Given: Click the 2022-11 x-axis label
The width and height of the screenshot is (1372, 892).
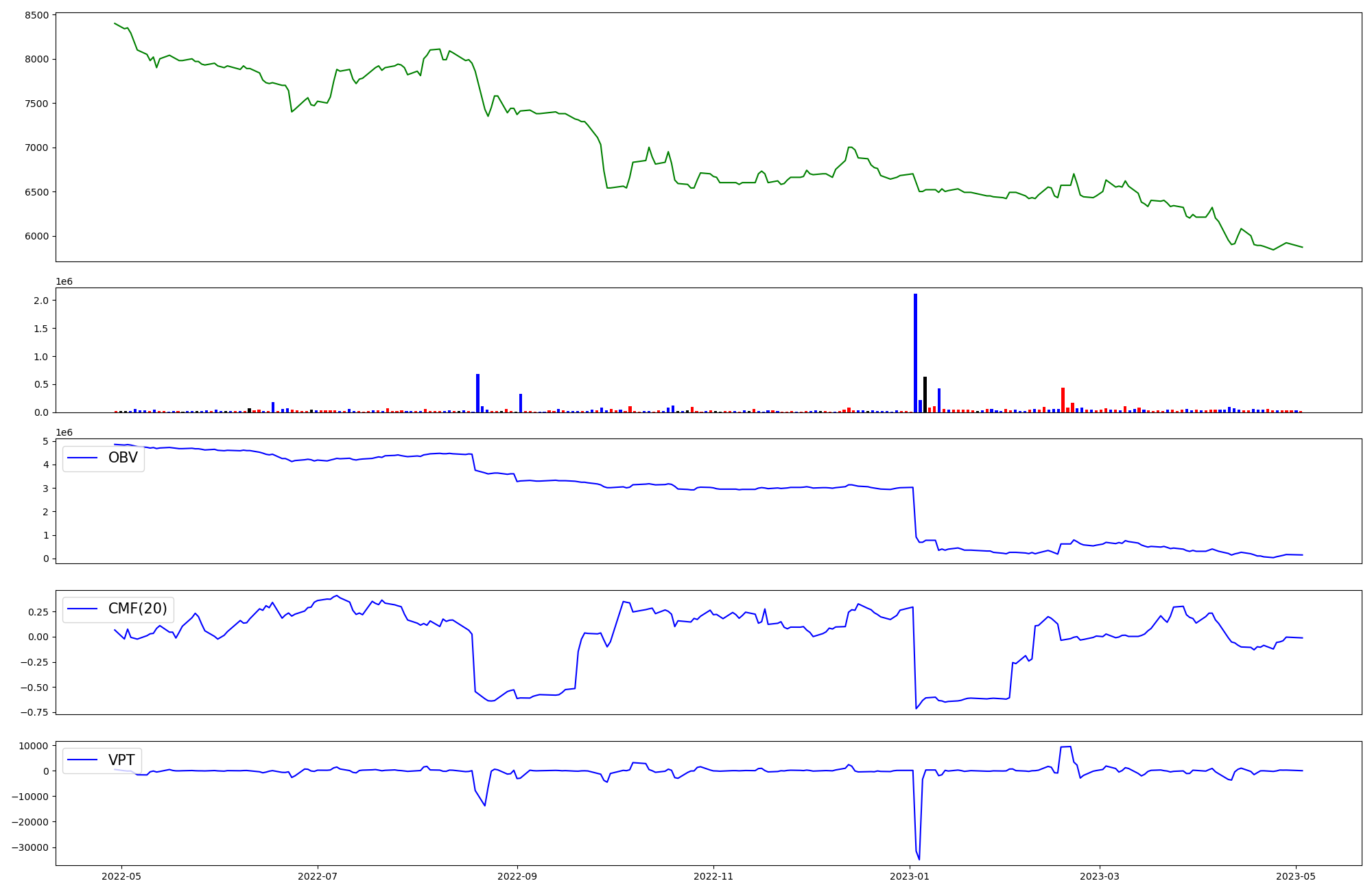Looking at the screenshot, I should (713, 876).
